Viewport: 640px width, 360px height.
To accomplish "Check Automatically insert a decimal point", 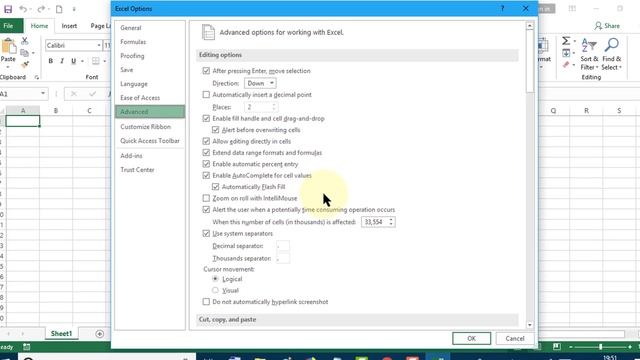I will (x=206, y=94).
